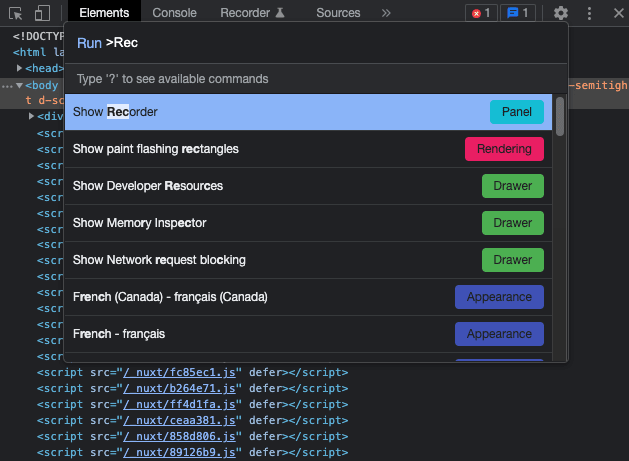The height and width of the screenshot is (461, 629).
Task: Click Drawer badge beside Network request blocking
Action: click(x=513, y=260)
